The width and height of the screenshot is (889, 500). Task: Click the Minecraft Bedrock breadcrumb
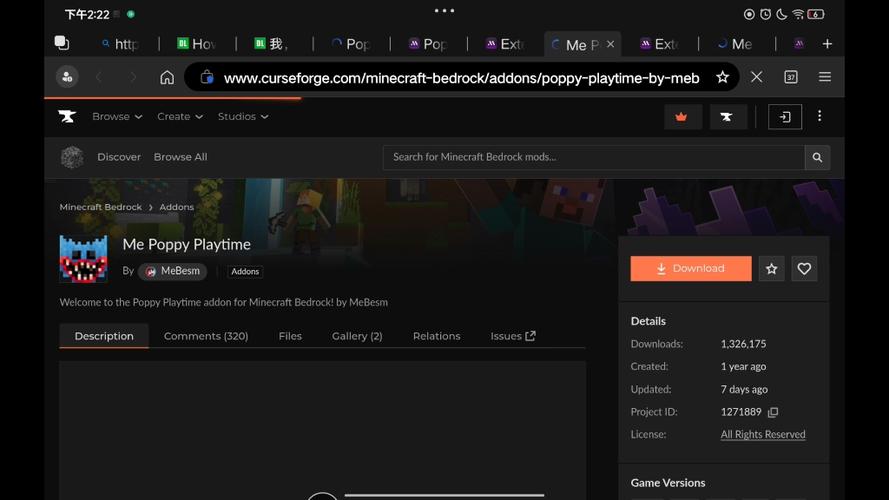click(x=100, y=207)
